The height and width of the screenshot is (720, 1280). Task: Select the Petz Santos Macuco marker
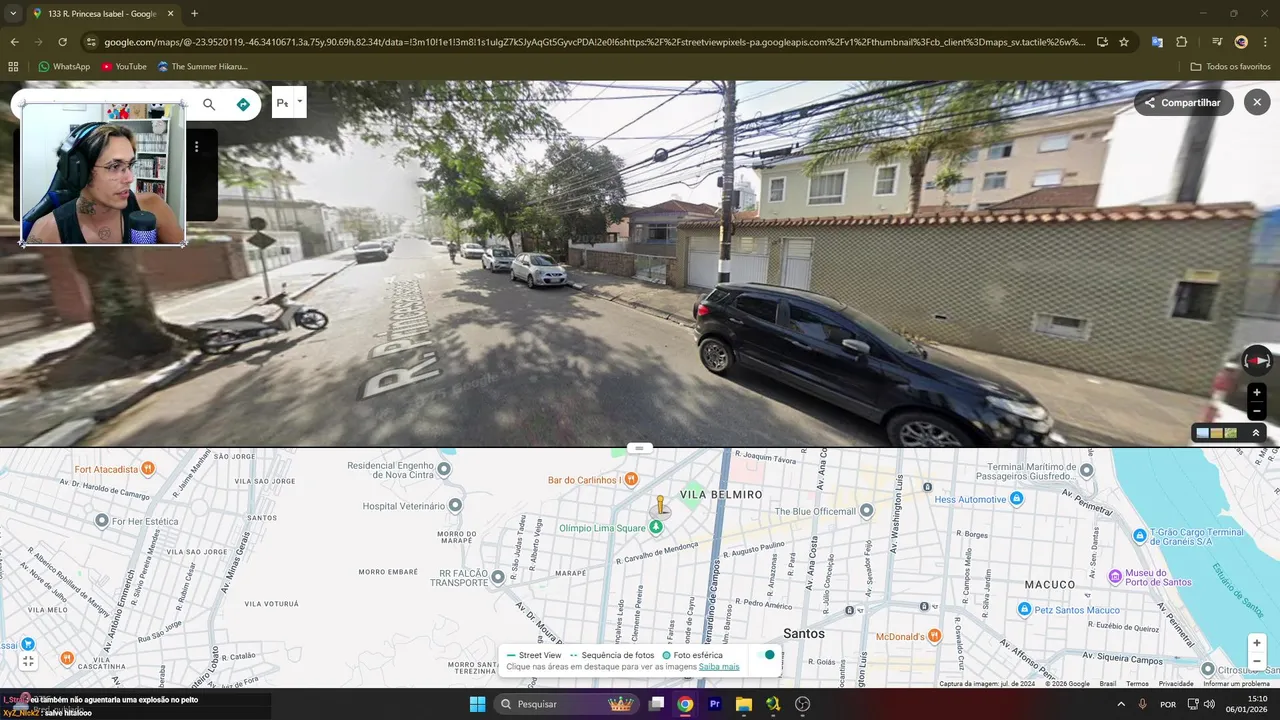pos(1024,609)
